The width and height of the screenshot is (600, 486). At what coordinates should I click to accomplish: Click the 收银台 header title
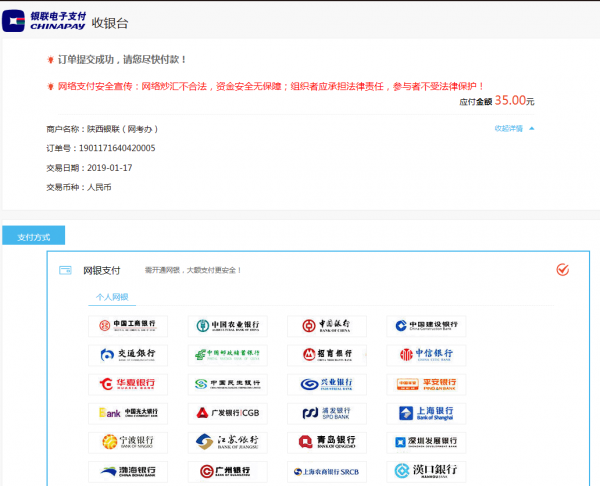[110, 23]
